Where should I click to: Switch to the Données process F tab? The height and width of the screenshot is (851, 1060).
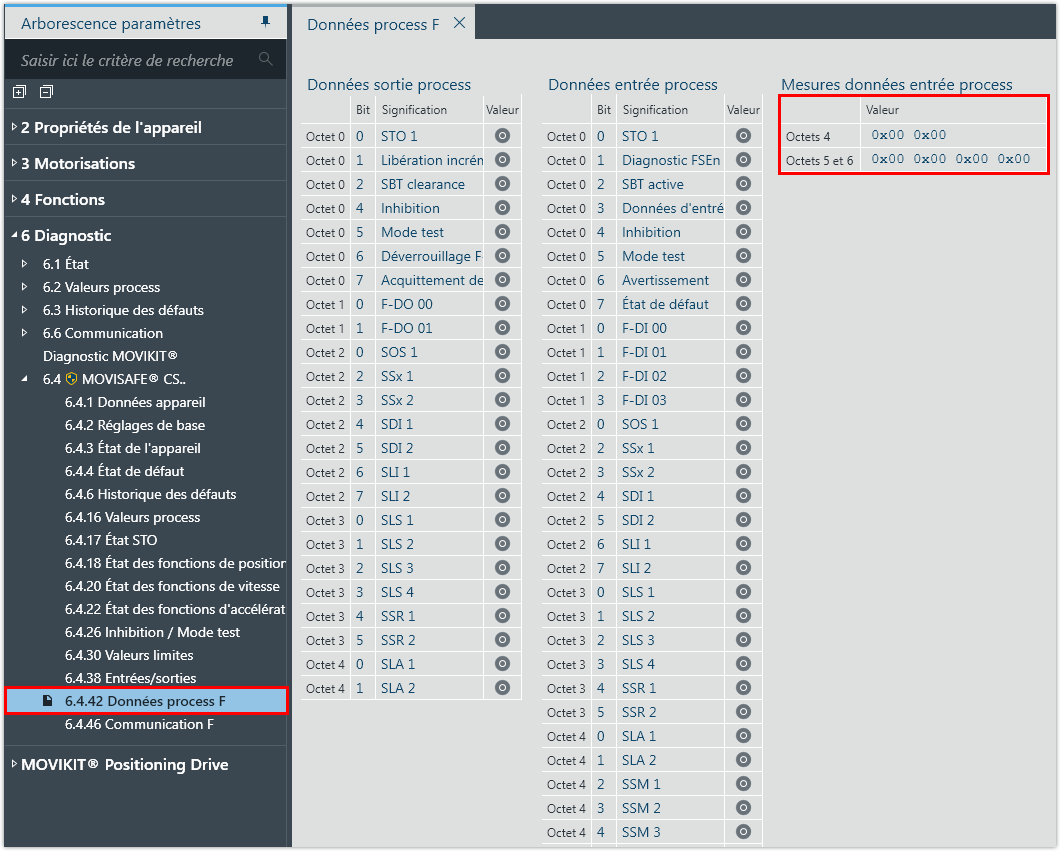tap(372, 24)
